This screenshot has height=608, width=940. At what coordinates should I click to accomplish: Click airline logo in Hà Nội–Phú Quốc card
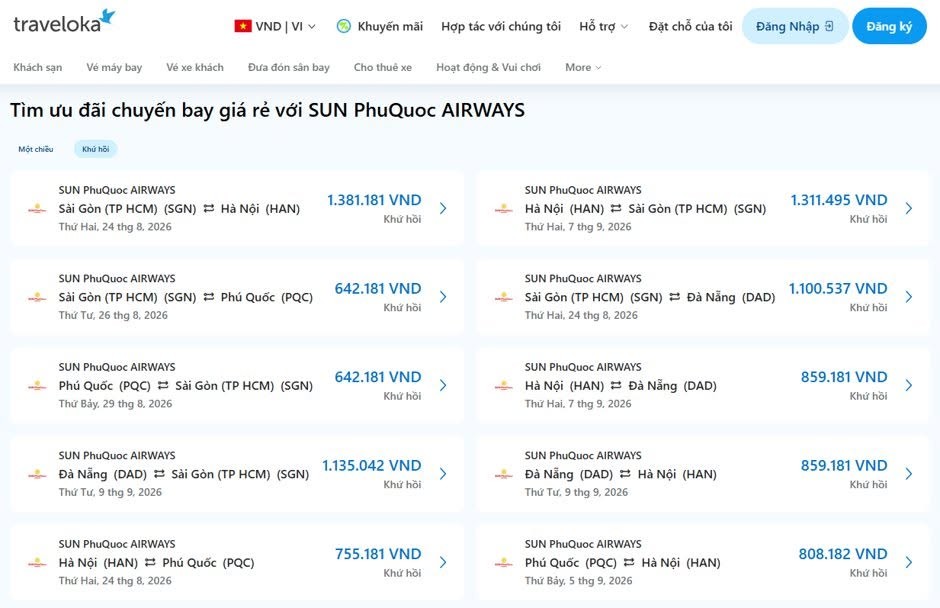point(37,563)
